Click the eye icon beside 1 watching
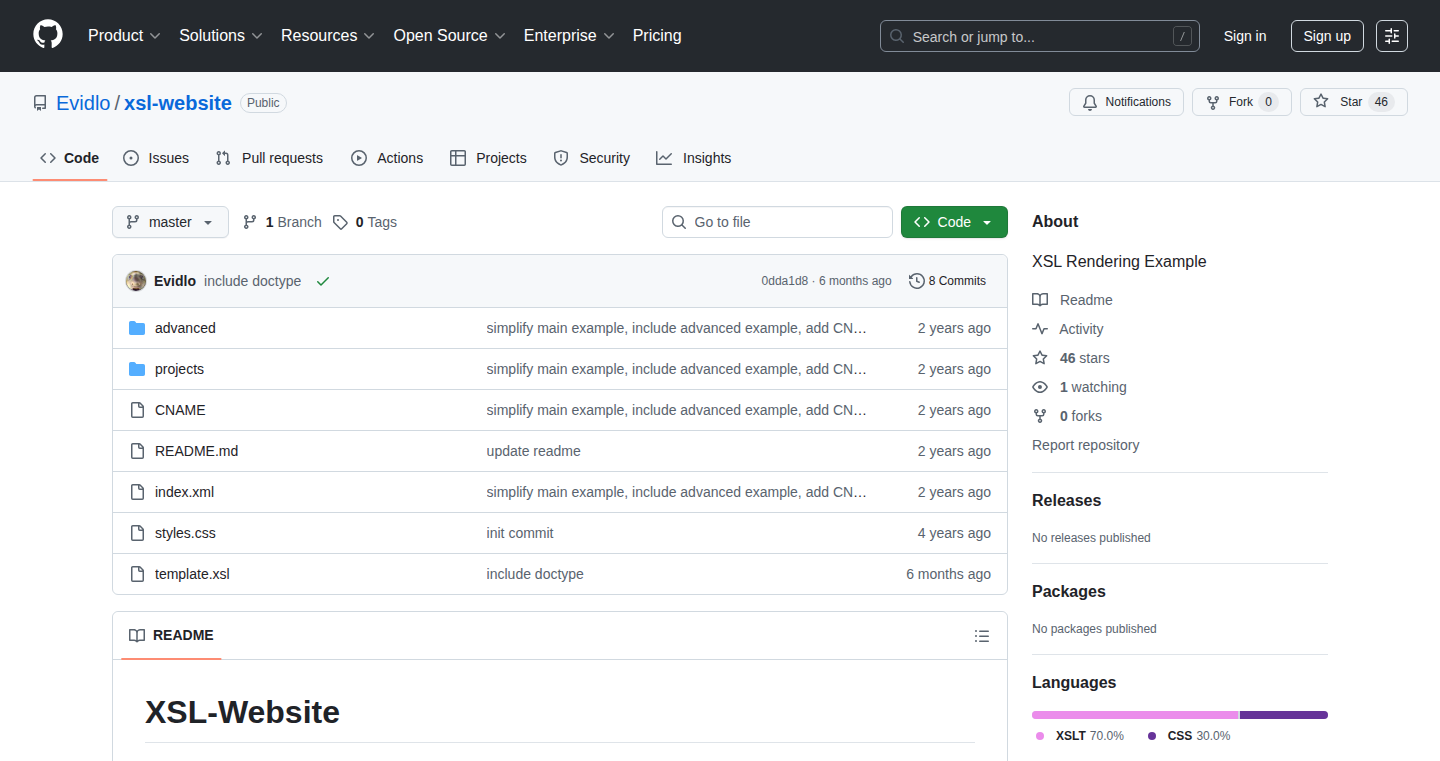 coord(1040,387)
